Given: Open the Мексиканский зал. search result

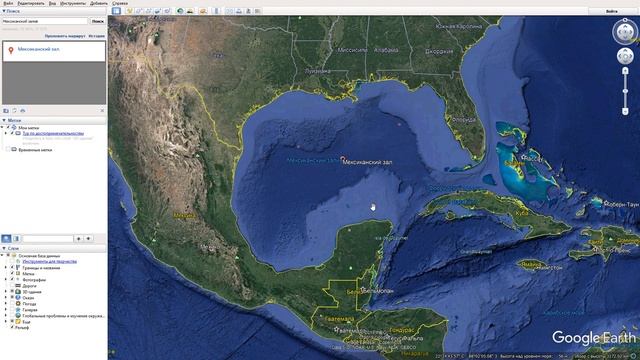Looking at the screenshot, I should click(x=39, y=49).
